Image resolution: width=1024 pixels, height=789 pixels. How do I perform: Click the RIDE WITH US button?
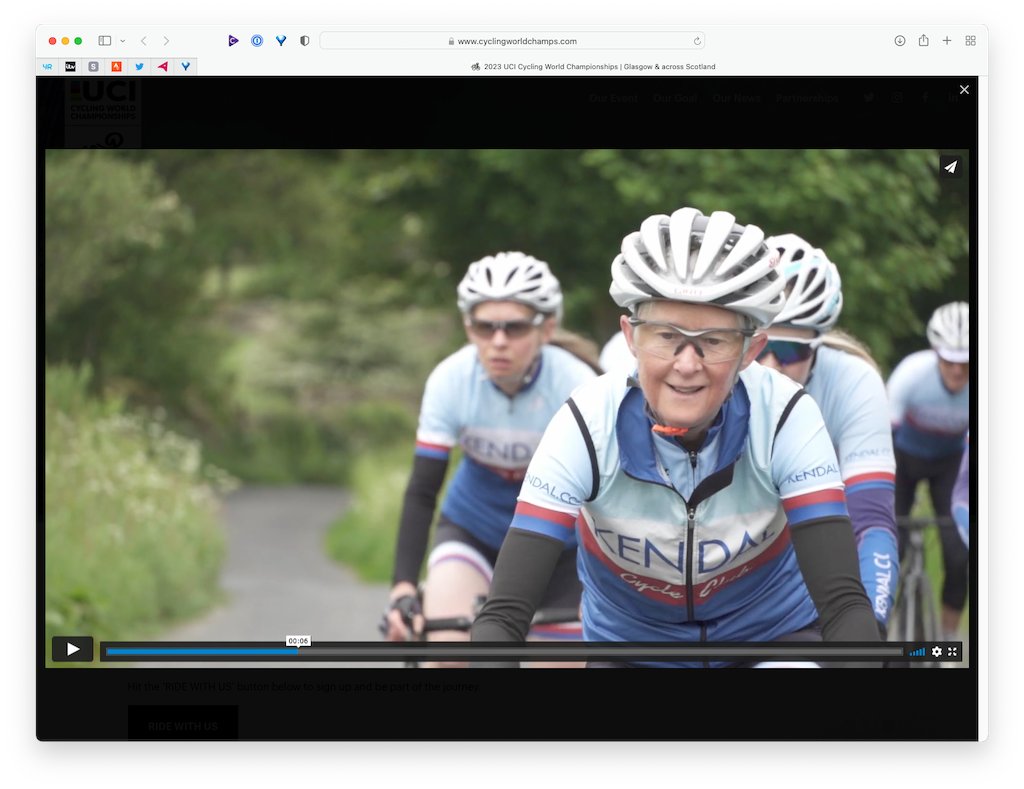[x=183, y=726]
